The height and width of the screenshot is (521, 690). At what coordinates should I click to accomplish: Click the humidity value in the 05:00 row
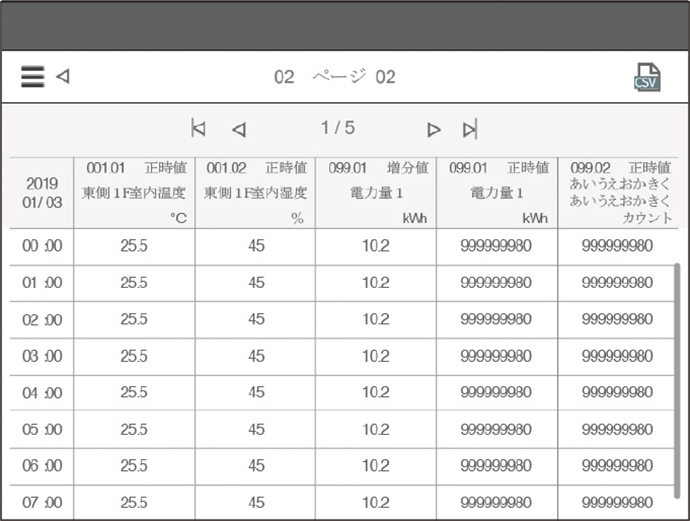tap(256, 429)
